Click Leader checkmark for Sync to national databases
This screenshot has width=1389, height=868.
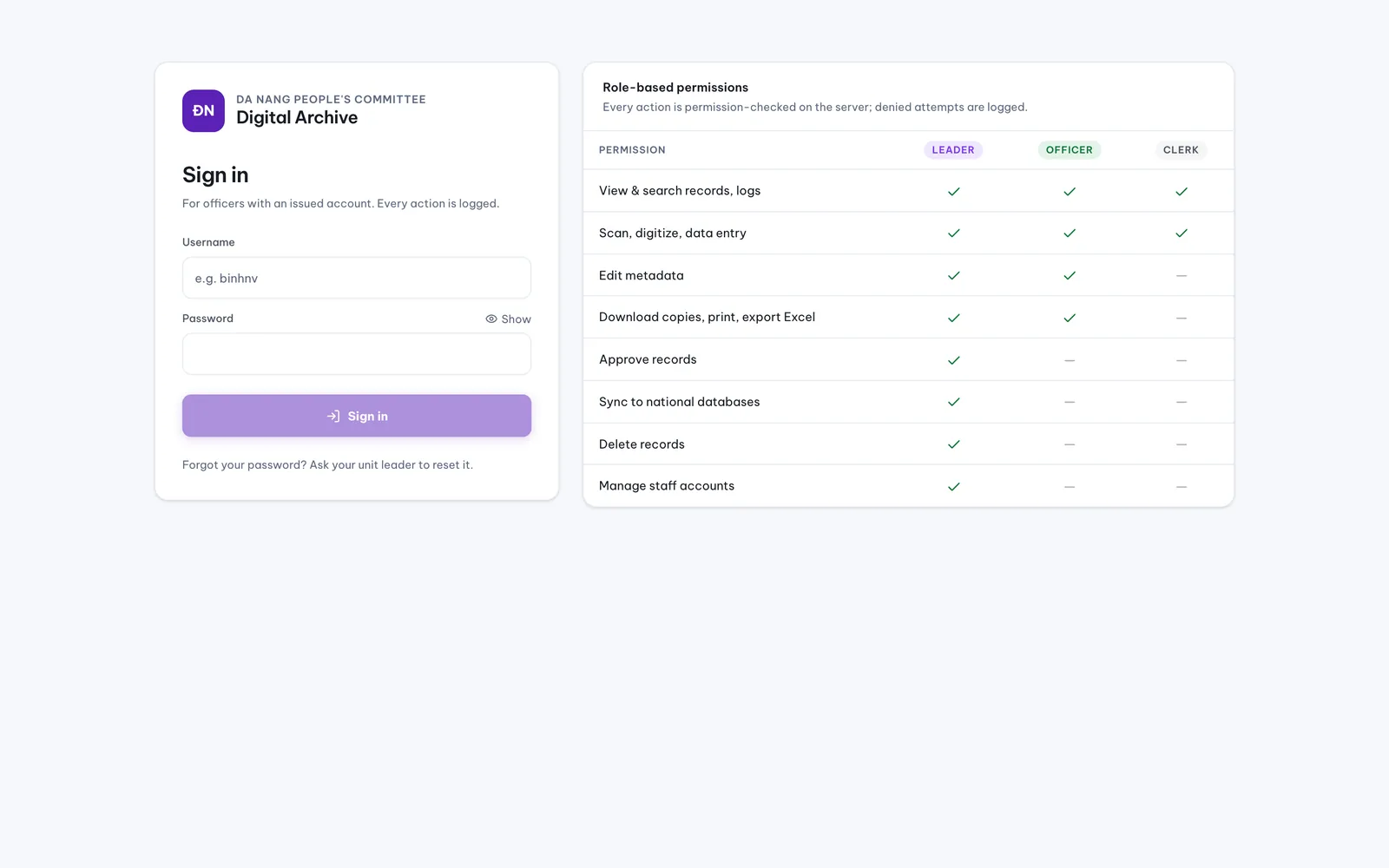pyautogui.click(x=953, y=402)
